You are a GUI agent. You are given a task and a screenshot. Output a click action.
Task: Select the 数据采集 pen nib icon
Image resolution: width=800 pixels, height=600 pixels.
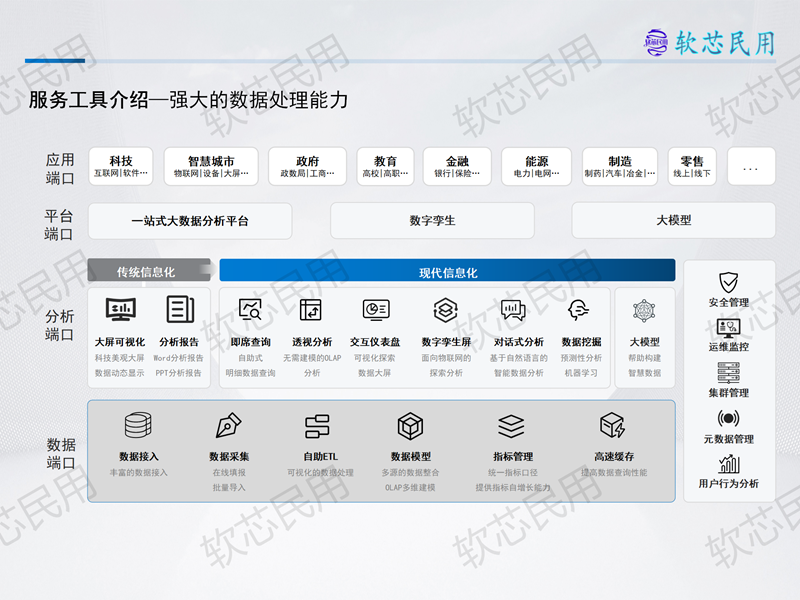229,425
